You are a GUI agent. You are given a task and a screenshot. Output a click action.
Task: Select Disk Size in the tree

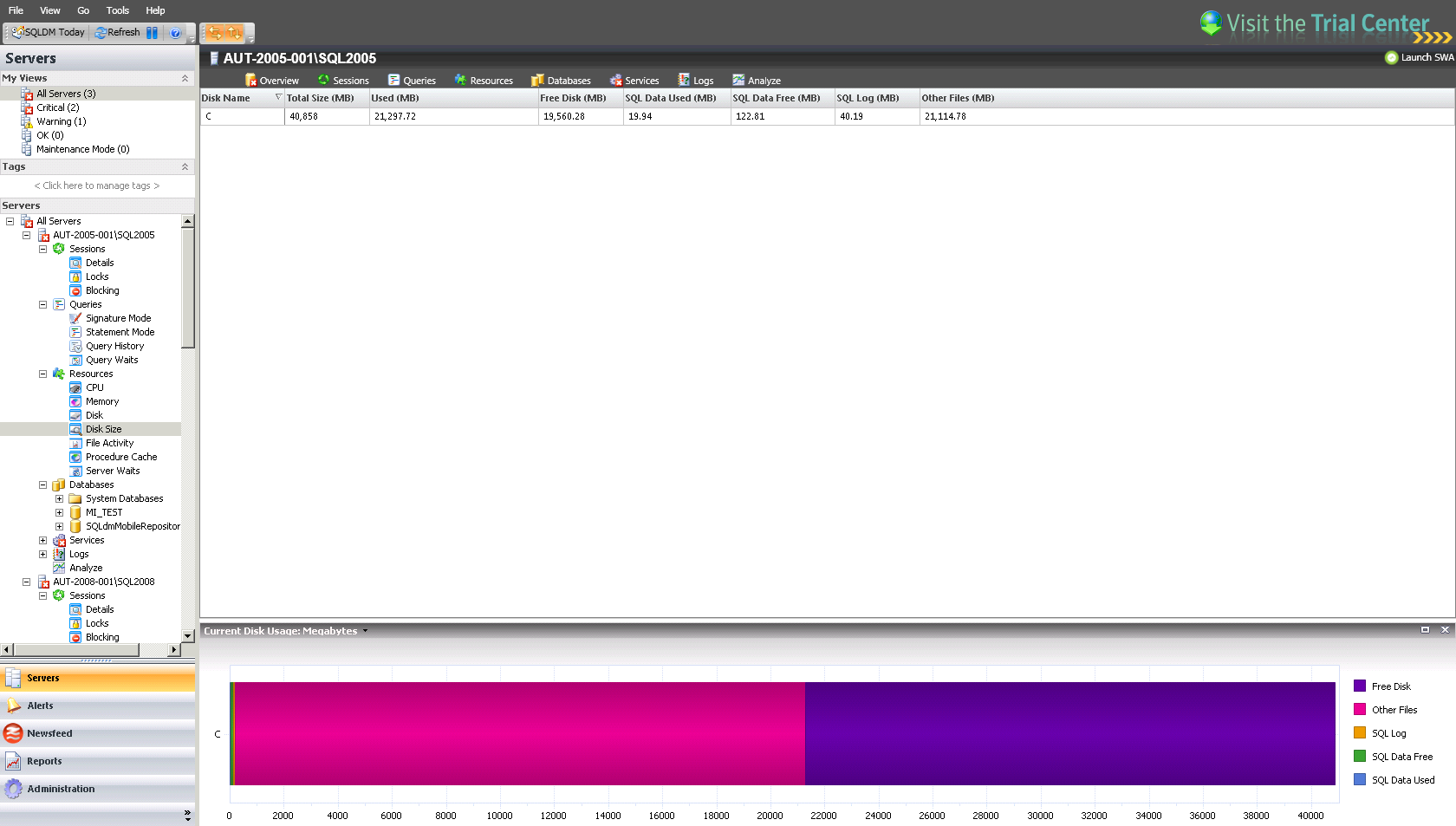click(103, 429)
